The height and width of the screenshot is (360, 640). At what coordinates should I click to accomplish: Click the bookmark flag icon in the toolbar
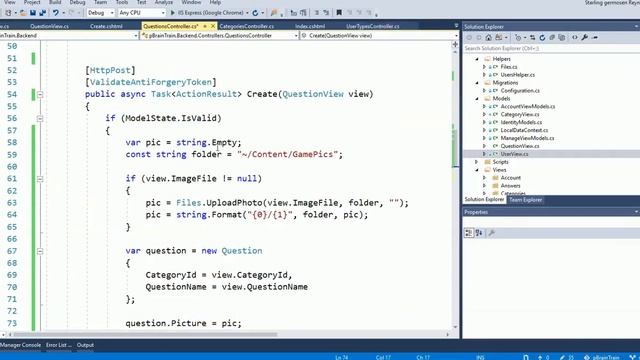click(x=339, y=13)
